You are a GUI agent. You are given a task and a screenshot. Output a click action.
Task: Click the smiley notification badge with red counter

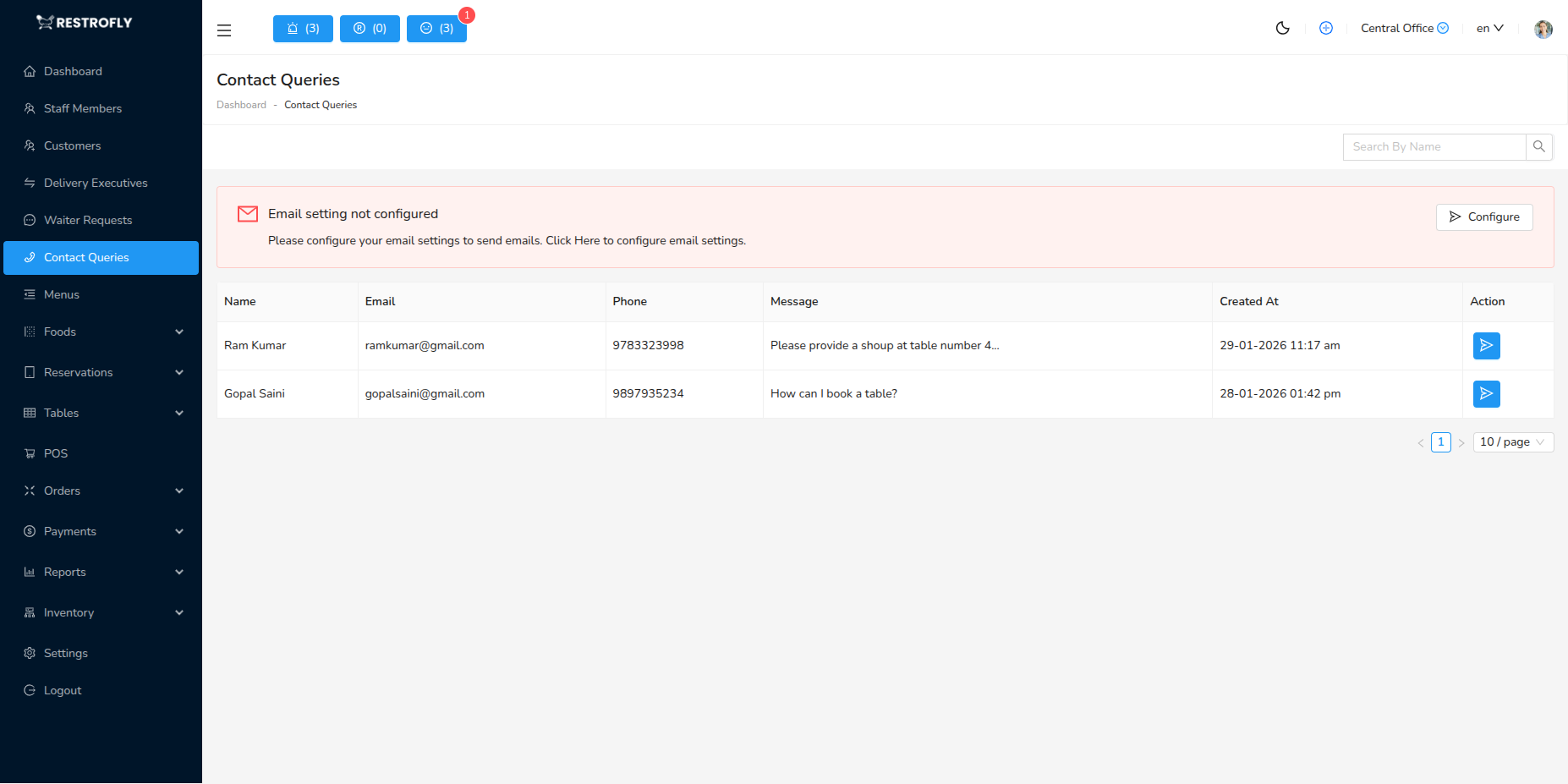coord(436,28)
